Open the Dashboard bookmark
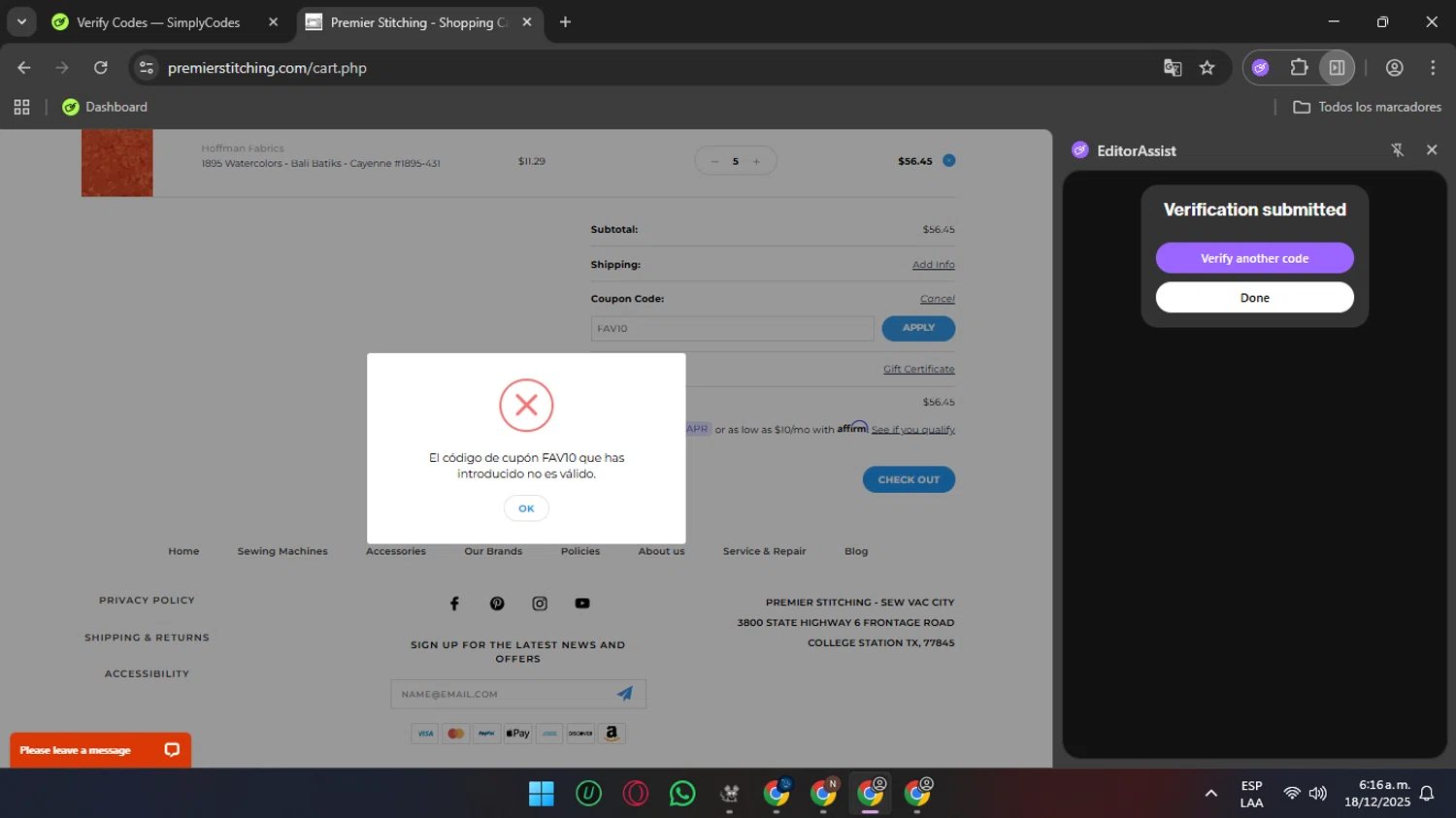The width and height of the screenshot is (1456, 818). (105, 107)
